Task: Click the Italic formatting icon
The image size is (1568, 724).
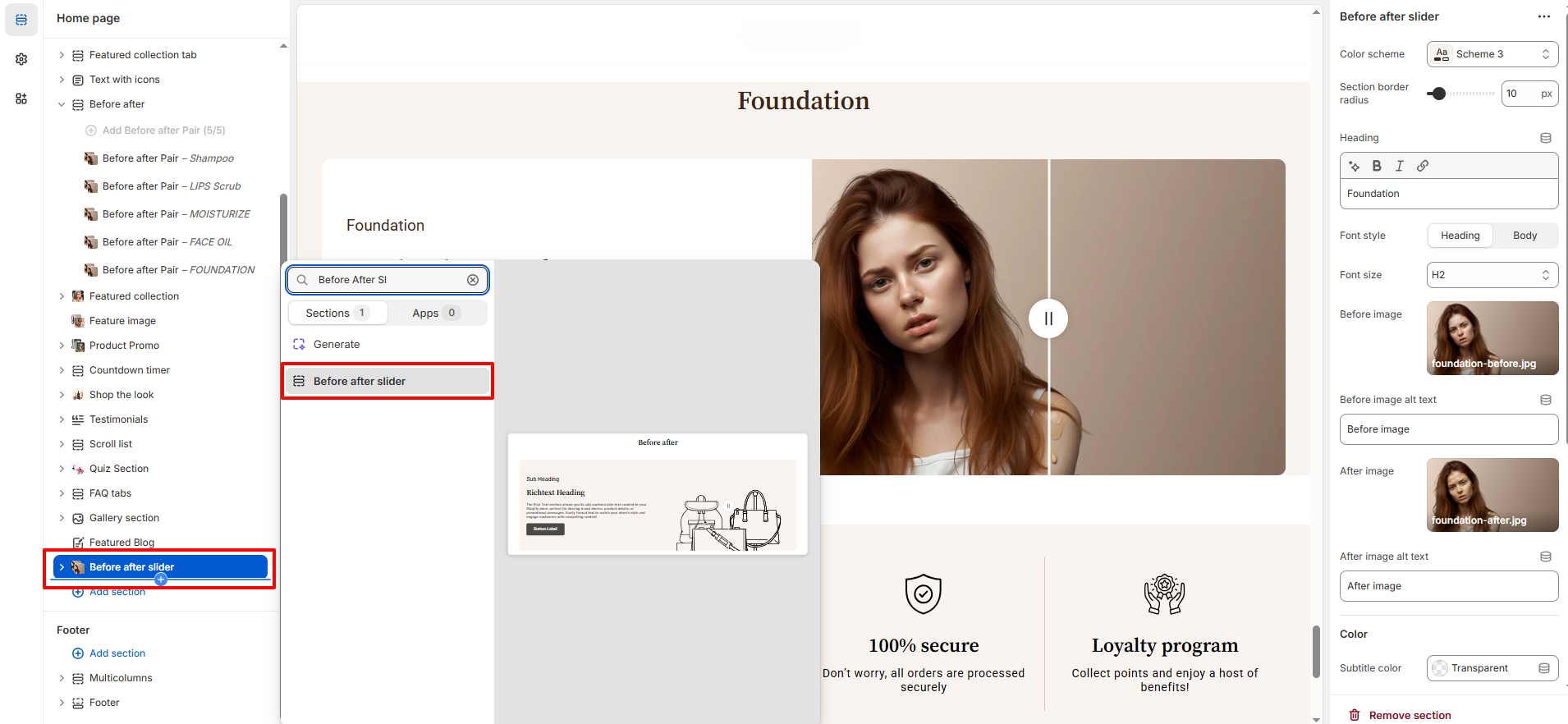Action: 1400,166
